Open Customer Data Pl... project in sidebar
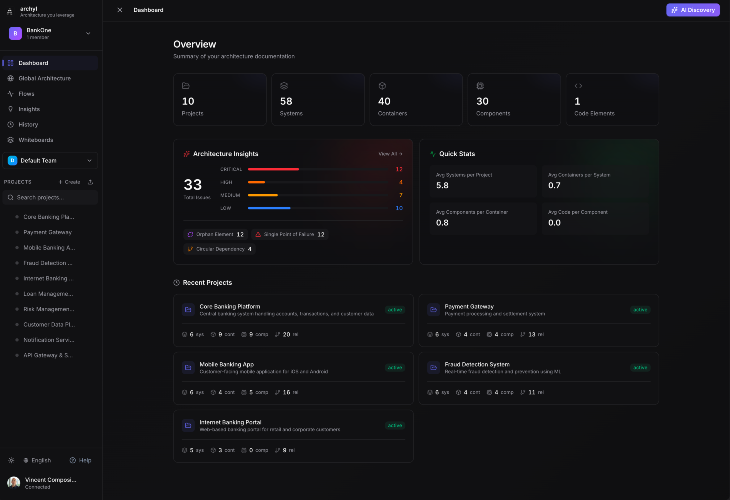730x500 pixels. point(49,324)
